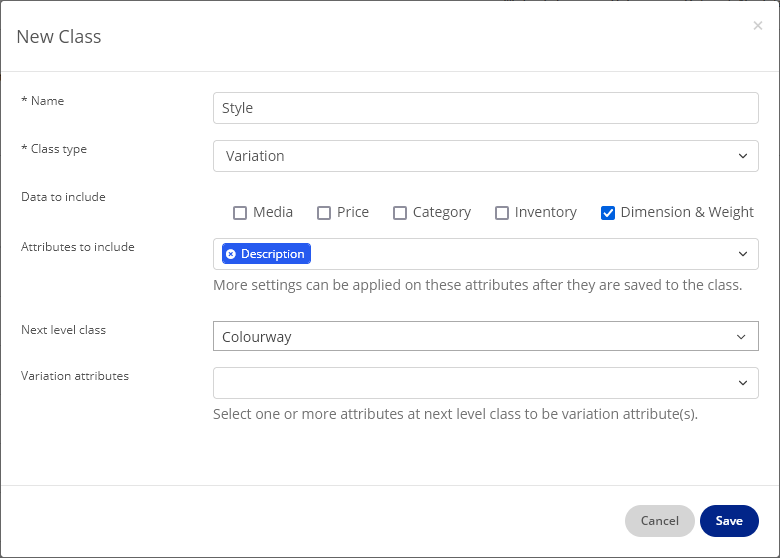Screen dimensions: 780x558
Task: Focus the Name field containing Style
Action: 485,108
